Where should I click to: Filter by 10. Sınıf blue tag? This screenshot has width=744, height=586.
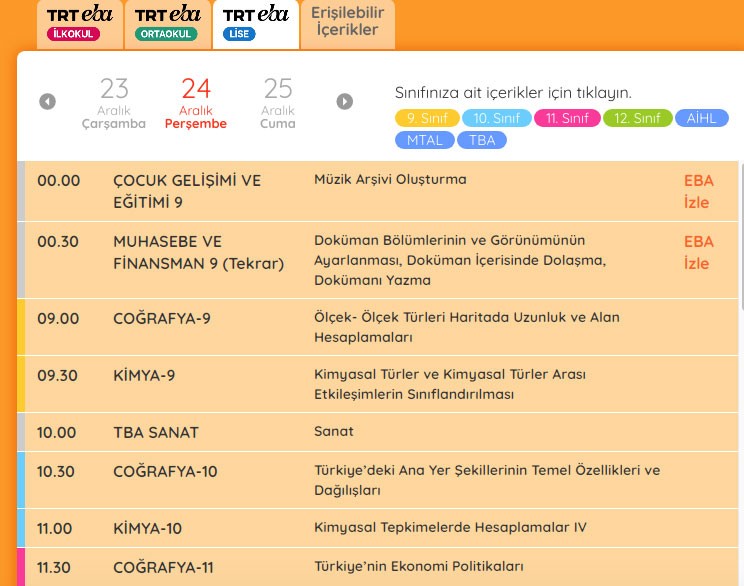click(x=496, y=118)
